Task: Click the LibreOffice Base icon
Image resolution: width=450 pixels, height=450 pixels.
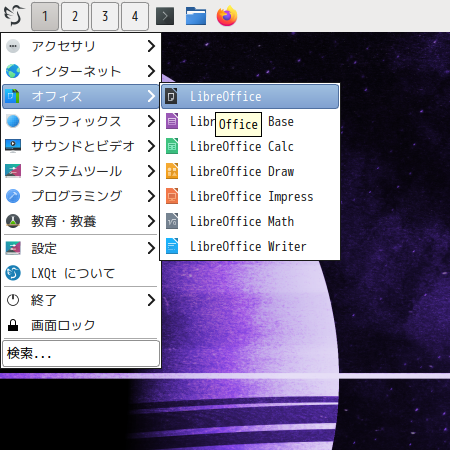Action: coord(172,121)
